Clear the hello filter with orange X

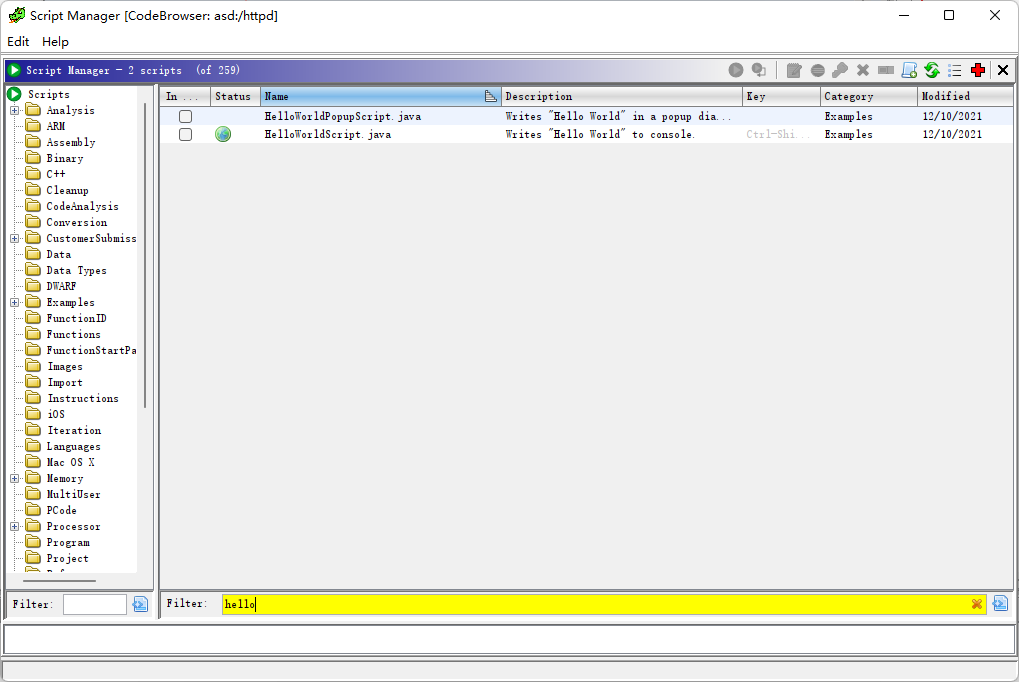(x=977, y=604)
